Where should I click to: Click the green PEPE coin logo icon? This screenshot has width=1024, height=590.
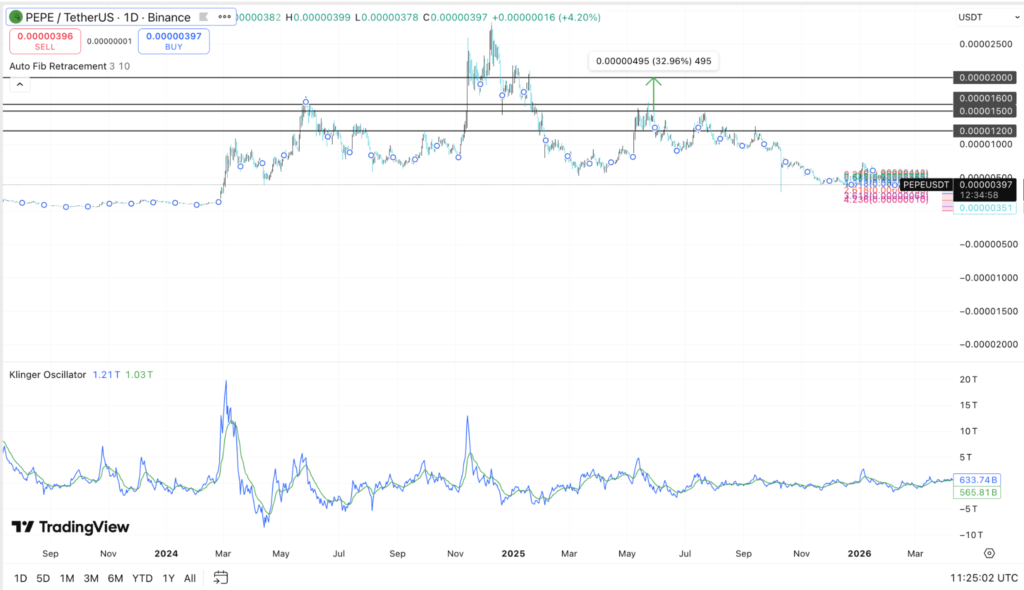[x=16, y=17]
